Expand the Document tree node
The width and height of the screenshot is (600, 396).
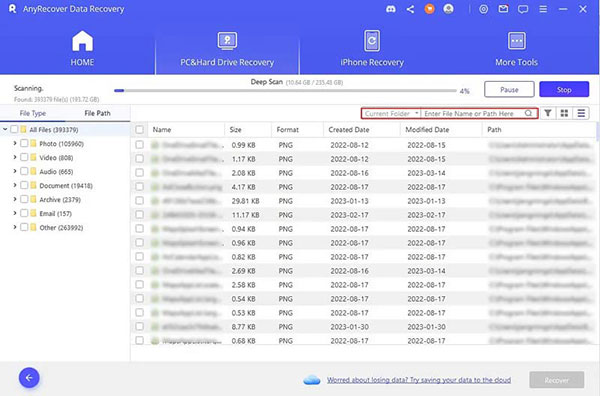point(15,185)
